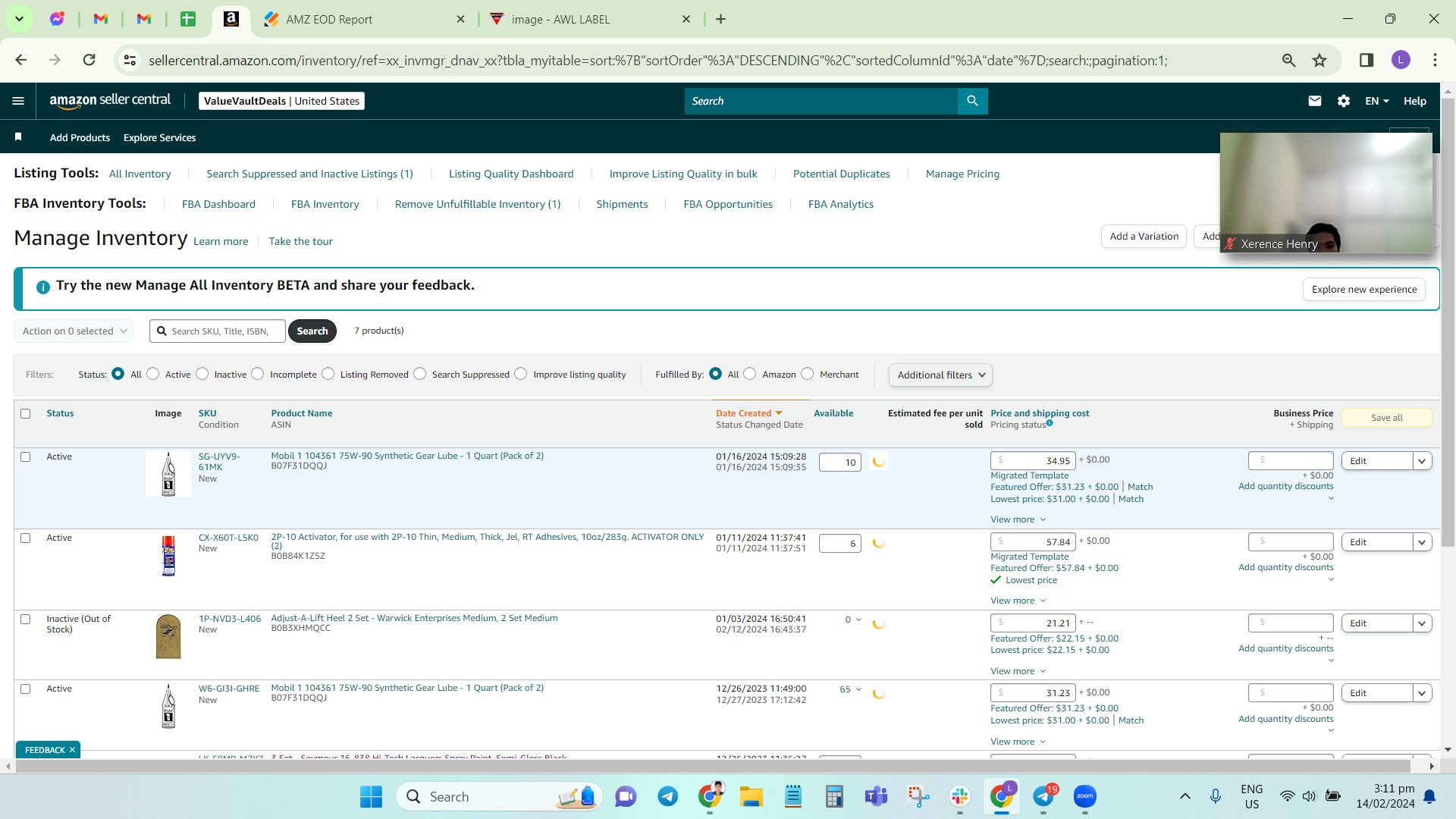Open Edit dropdown arrow for CX-X60T-L5K0 row
The width and height of the screenshot is (1456, 819).
1422,542
